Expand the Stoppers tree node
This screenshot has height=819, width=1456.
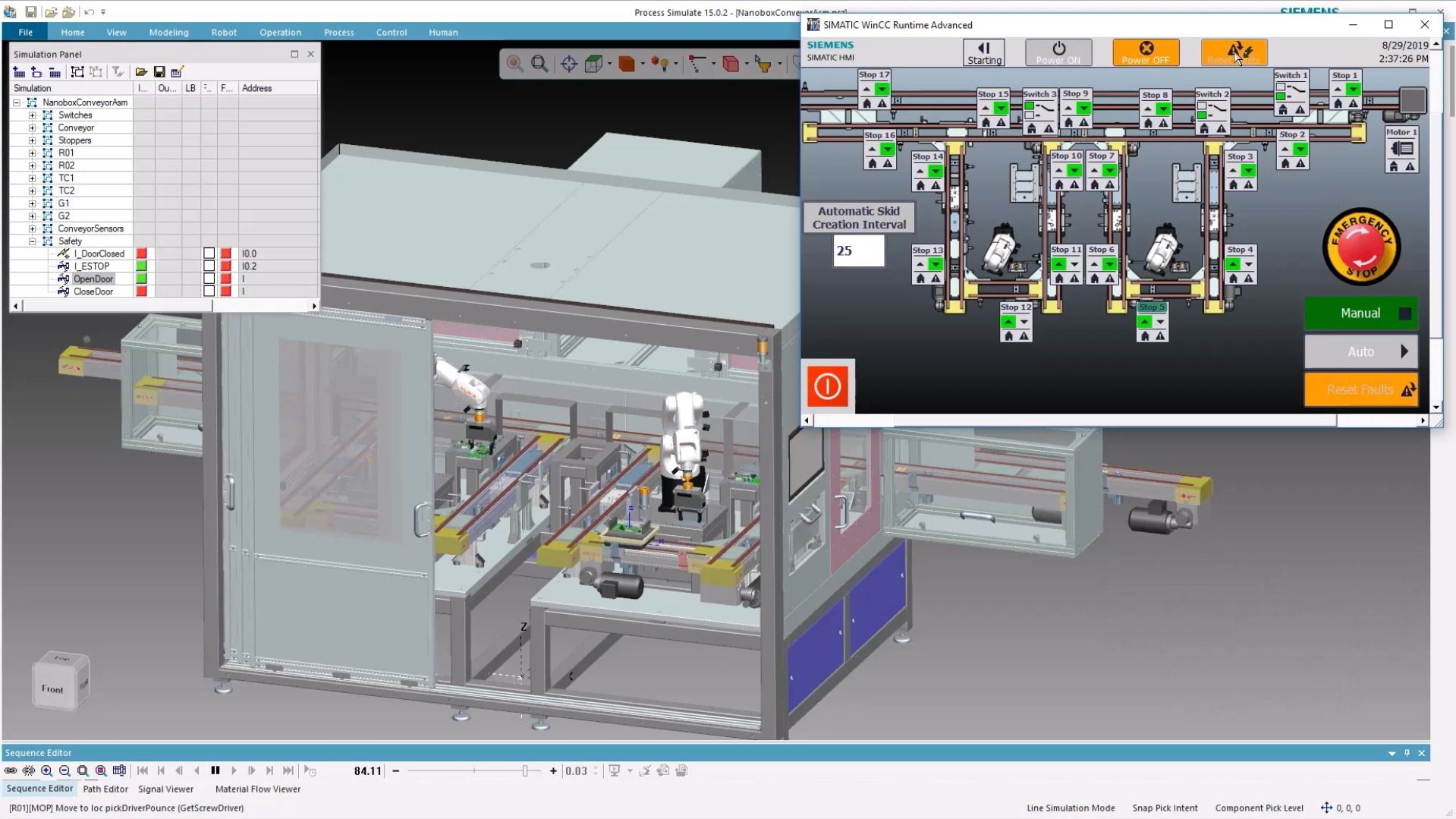[33, 140]
